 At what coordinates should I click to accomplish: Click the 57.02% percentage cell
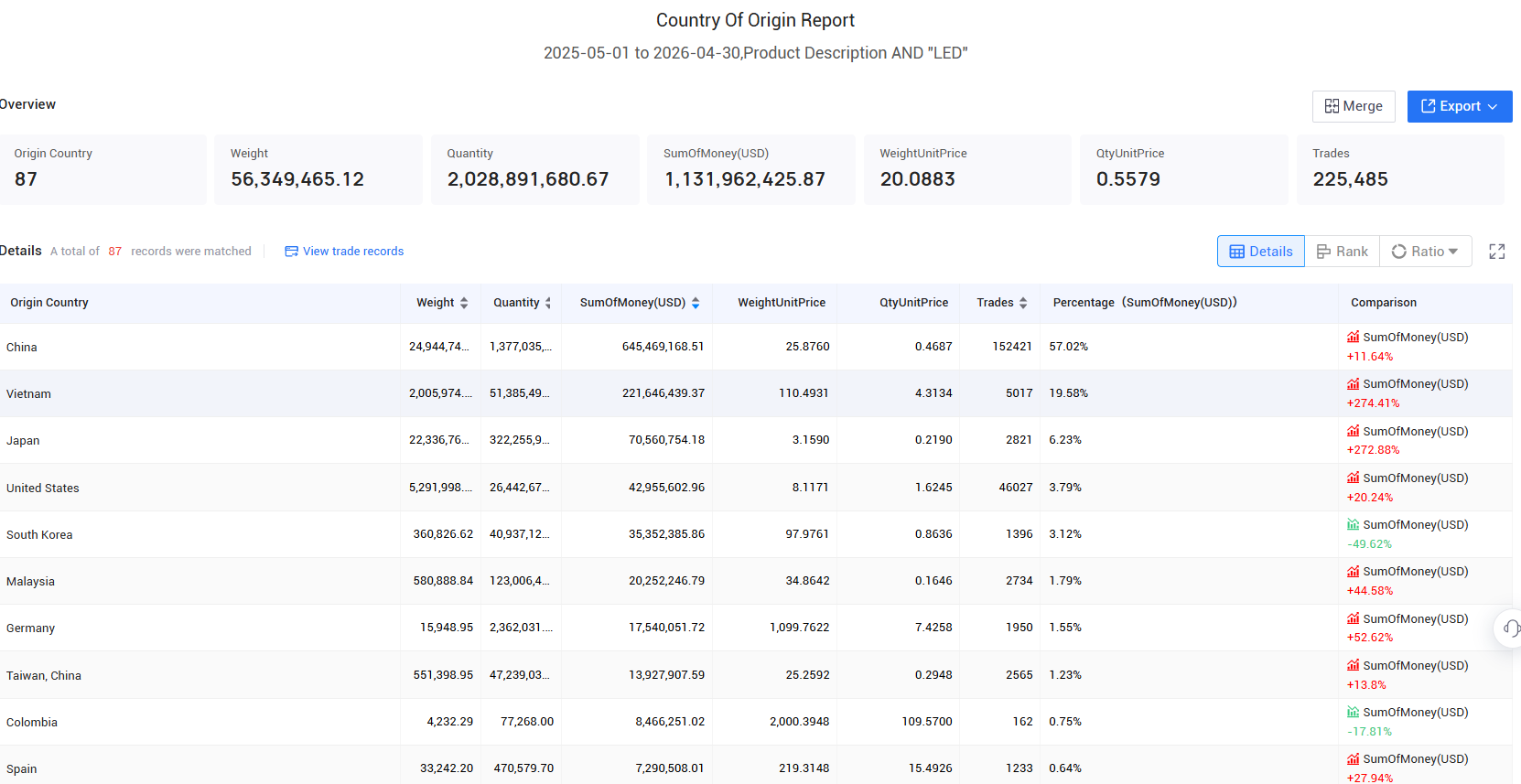[x=1069, y=347]
